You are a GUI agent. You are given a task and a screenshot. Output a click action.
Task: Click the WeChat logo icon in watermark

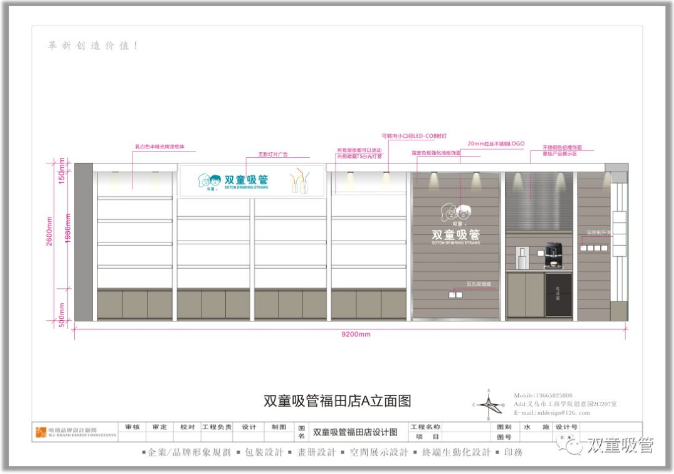[571, 446]
